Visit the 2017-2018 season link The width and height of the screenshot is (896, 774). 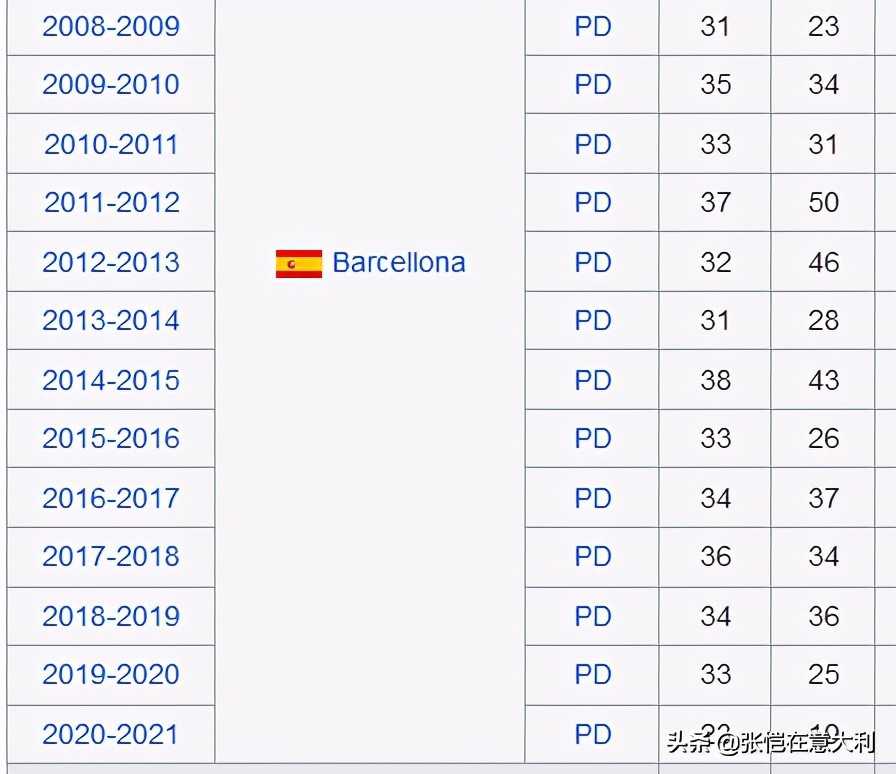(x=111, y=556)
